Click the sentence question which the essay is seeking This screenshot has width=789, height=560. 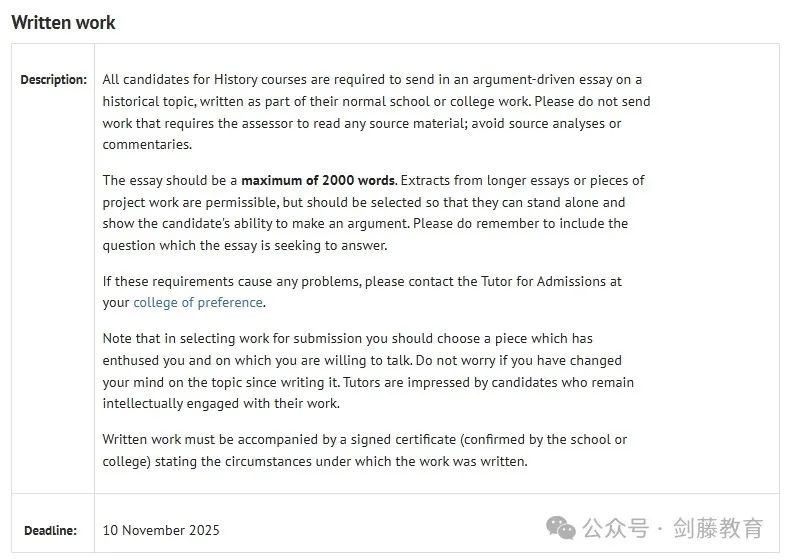245,246
